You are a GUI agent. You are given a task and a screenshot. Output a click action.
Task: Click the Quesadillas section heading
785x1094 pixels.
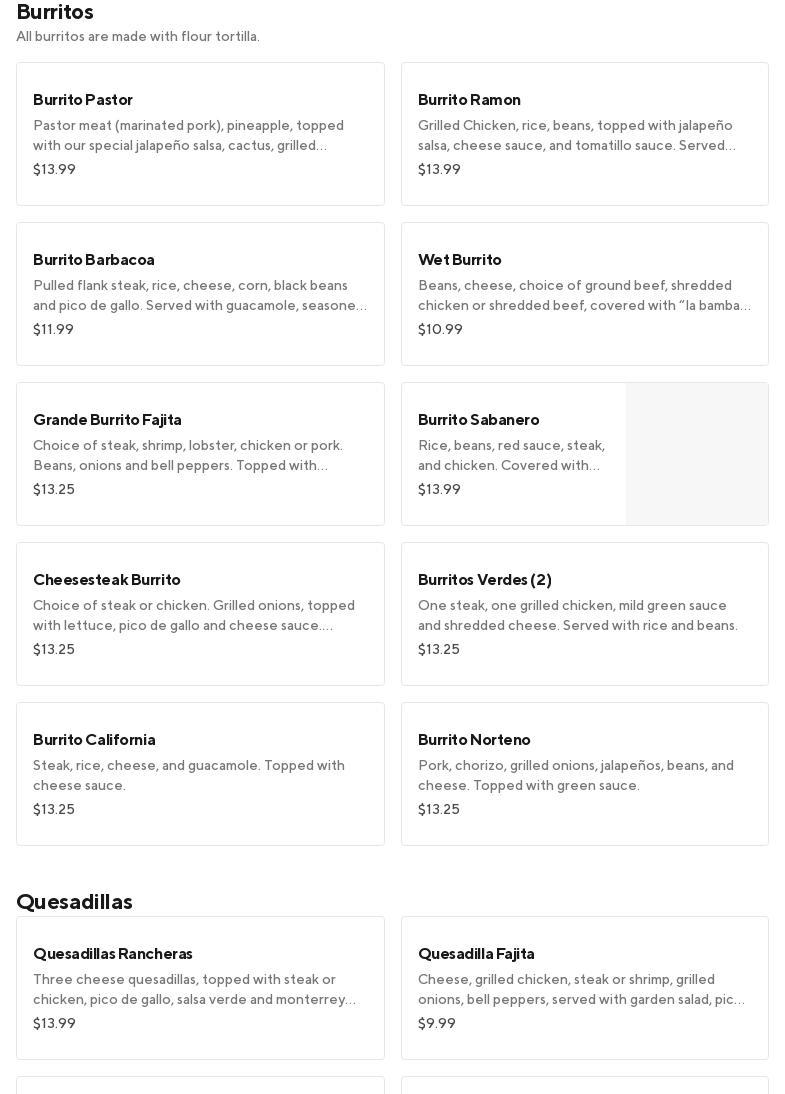[x=75, y=902]
